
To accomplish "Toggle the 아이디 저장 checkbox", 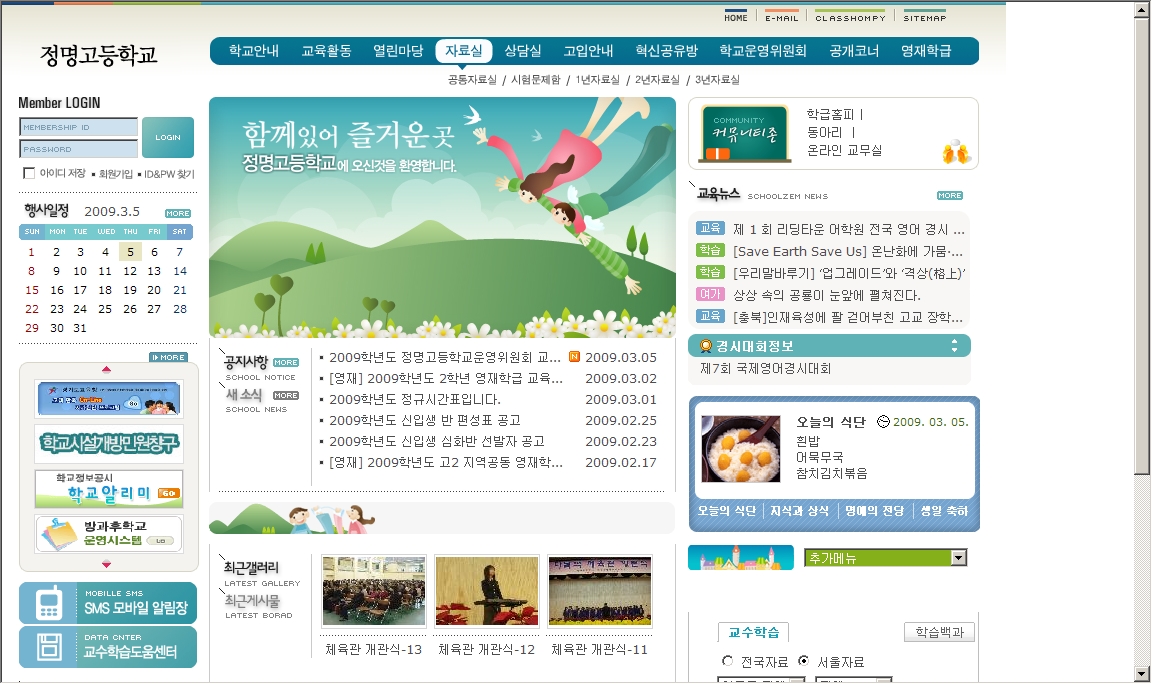I will coord(29,174).
